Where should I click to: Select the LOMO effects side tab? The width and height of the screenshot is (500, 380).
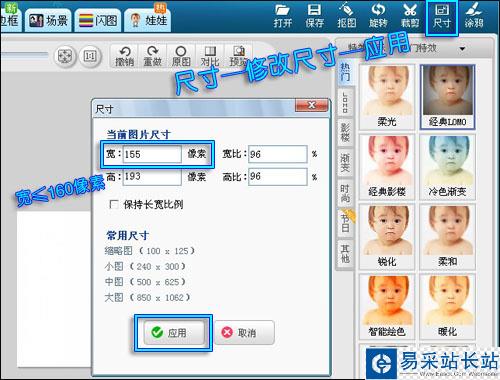(345, 102)
